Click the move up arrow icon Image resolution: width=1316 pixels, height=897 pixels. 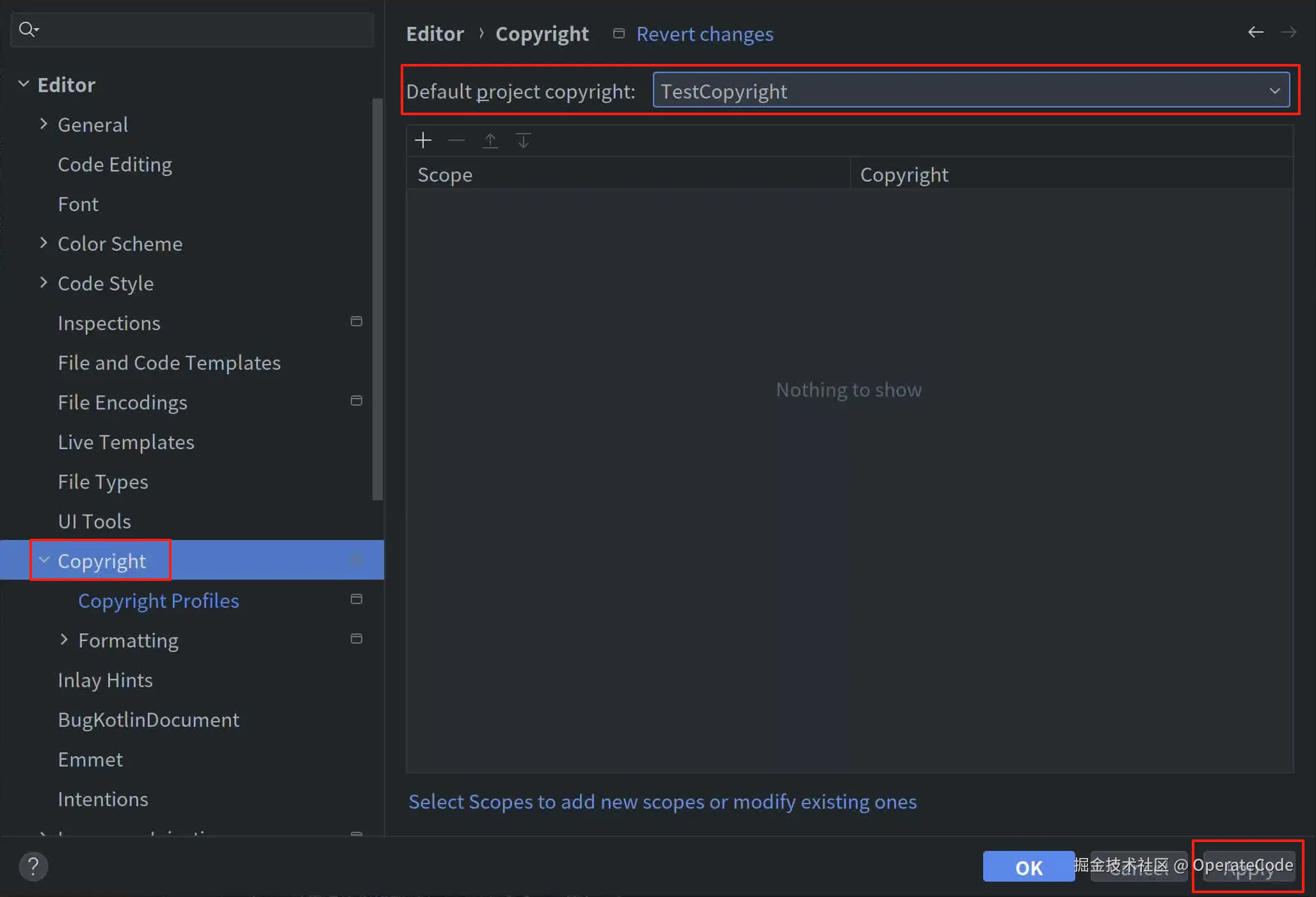coord(490,141)
